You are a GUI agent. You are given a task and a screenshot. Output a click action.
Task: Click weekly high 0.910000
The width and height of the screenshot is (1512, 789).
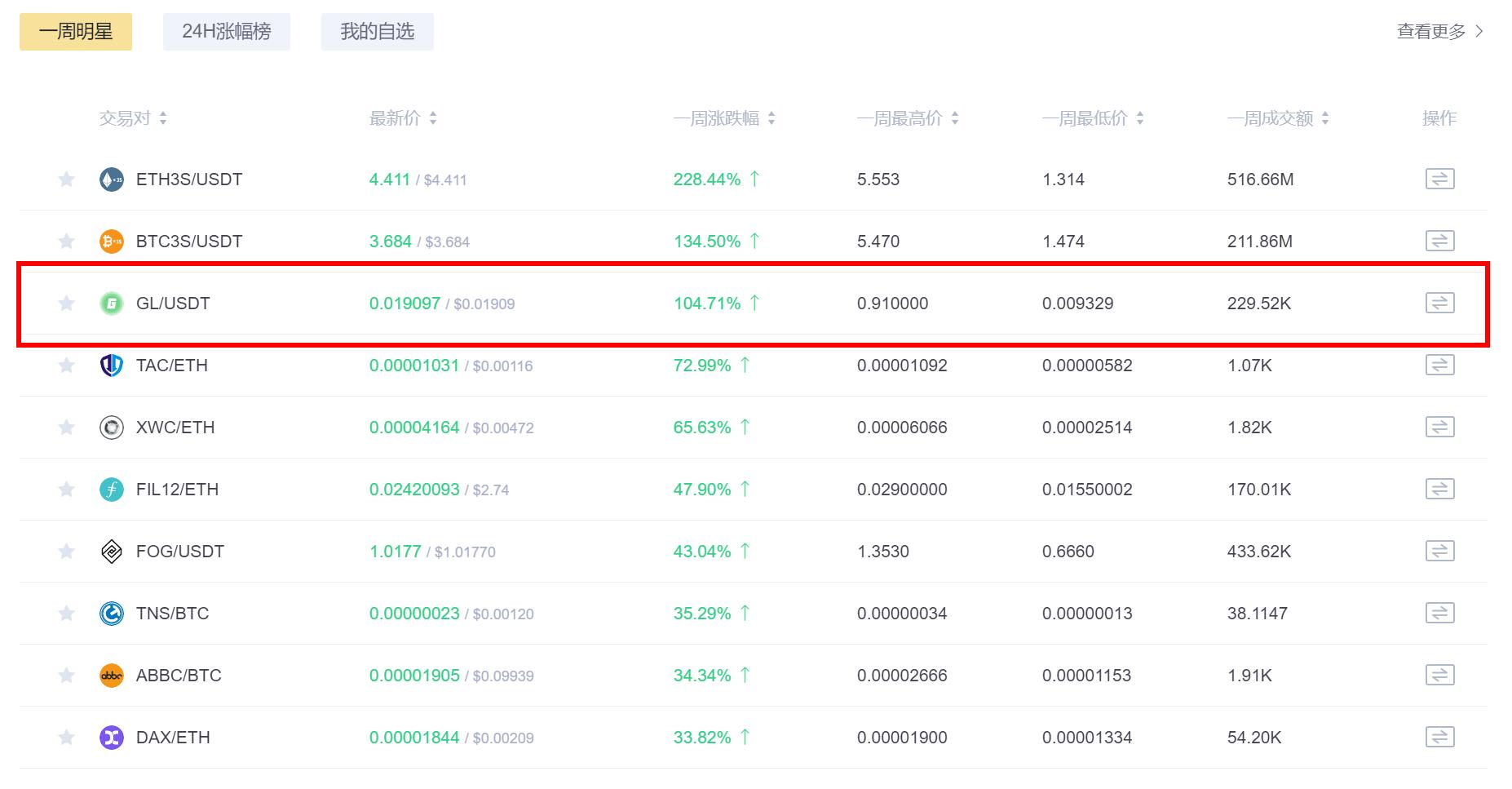pyautogui.click(x=892, y=304)
